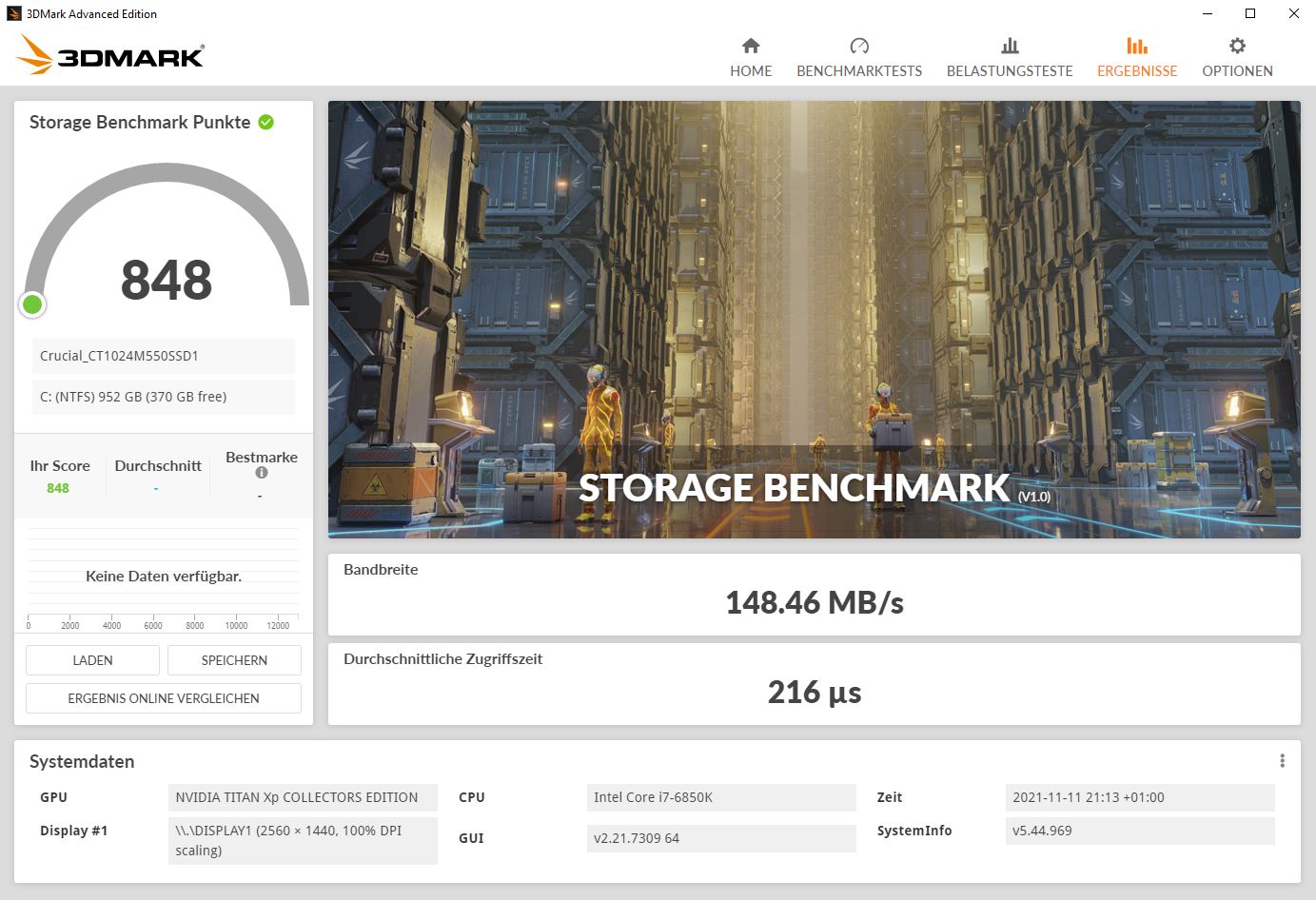This screenshot has height=900, width=1316.
Task: Click the Belastungsteste bar chart icon
Action: point(1010,46)
